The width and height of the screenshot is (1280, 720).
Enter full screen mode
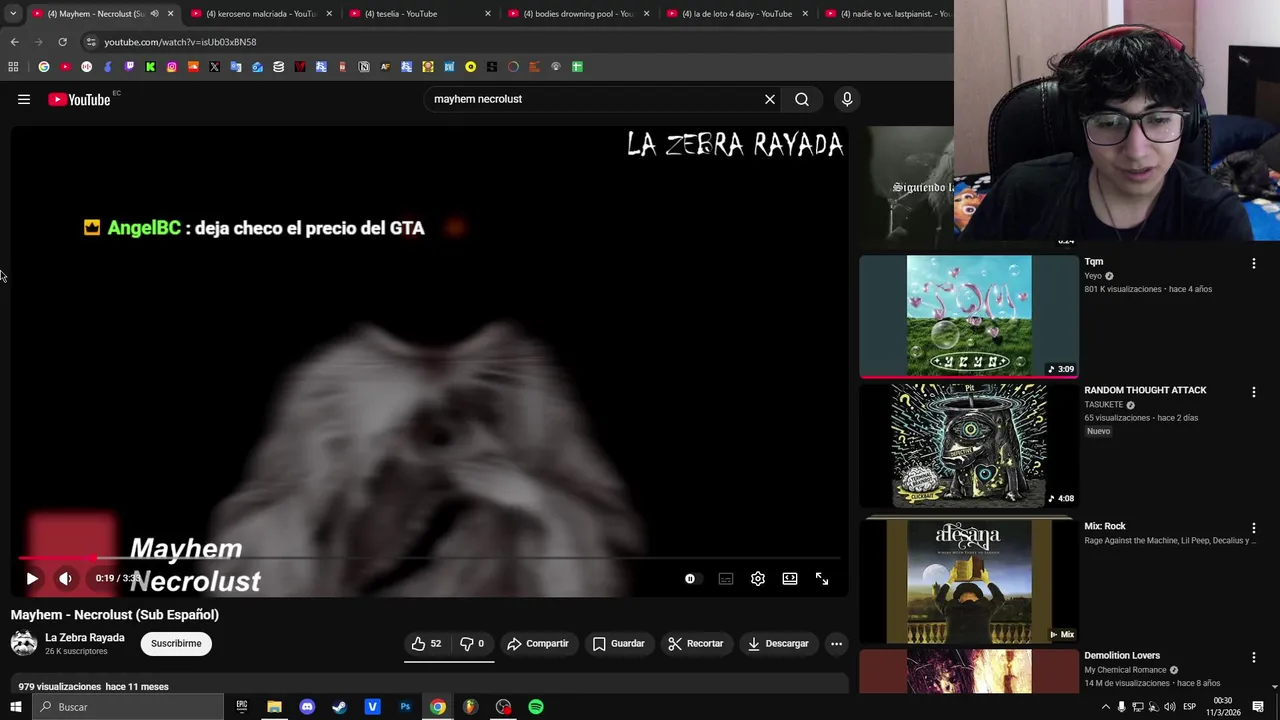(x=822, y=578)
